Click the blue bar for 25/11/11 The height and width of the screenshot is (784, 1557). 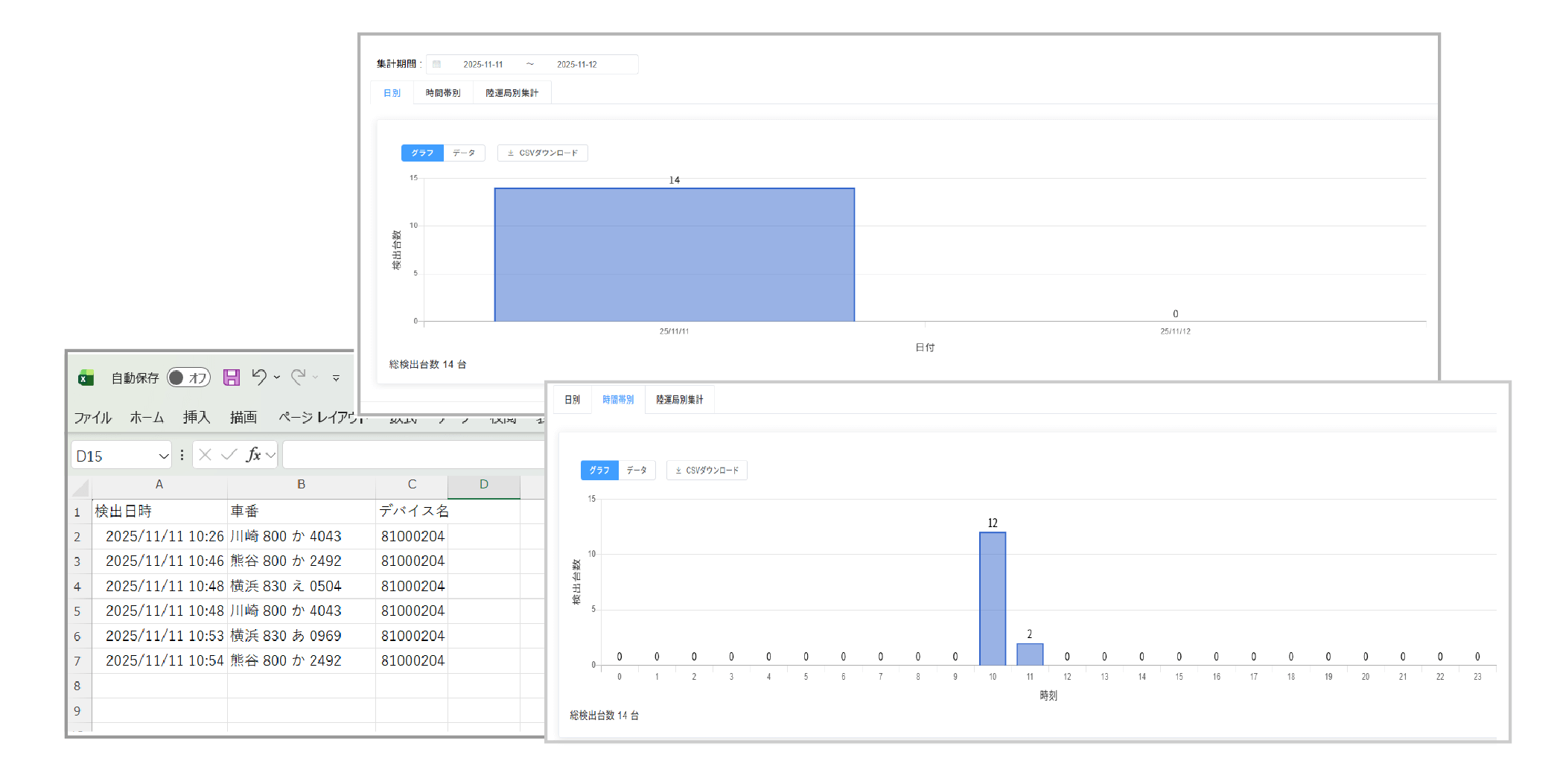[x=674, y=255]
